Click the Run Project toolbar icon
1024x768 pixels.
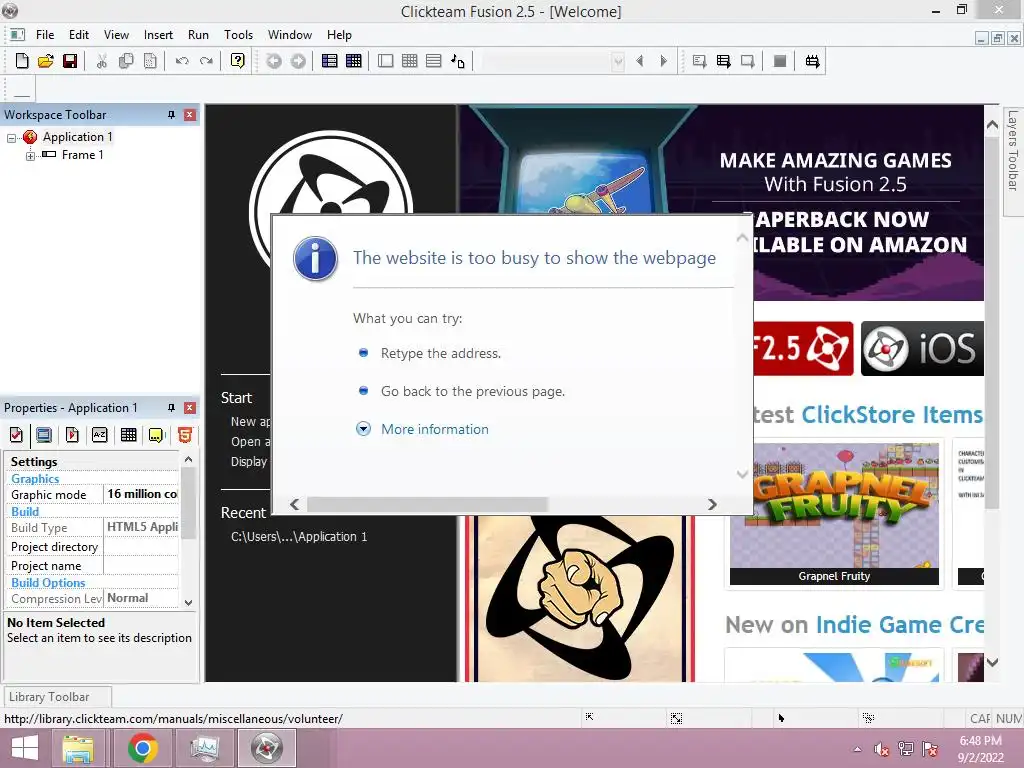[699, 61]
